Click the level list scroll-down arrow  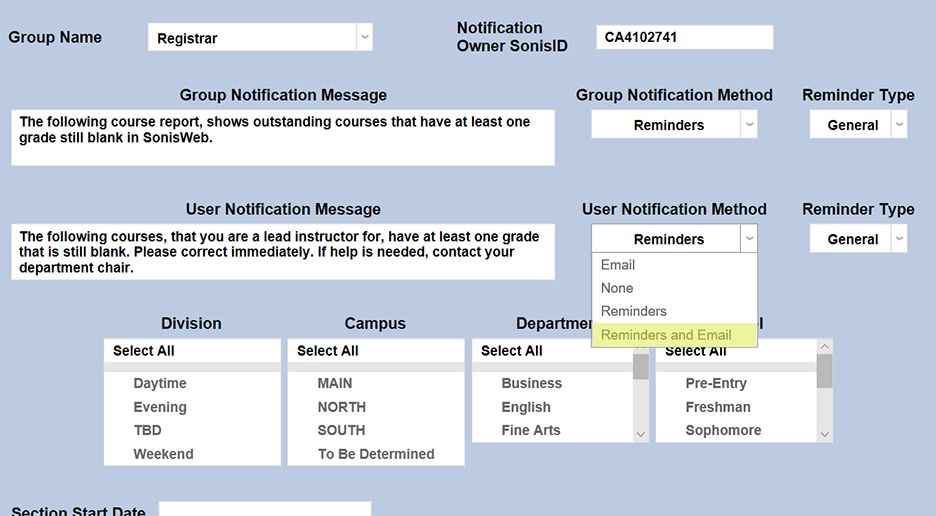click(x=824, y=435)
